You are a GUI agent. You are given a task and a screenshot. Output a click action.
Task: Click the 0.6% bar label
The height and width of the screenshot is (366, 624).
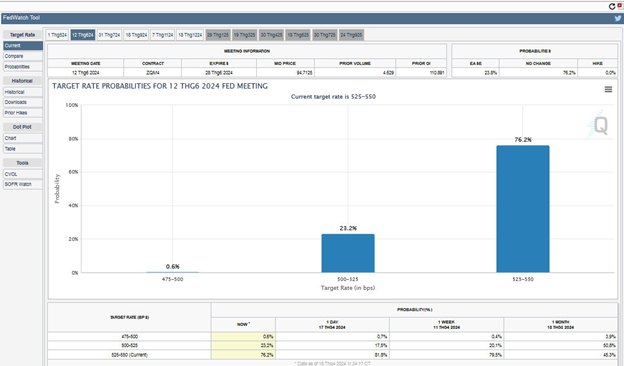click(173, 267)
